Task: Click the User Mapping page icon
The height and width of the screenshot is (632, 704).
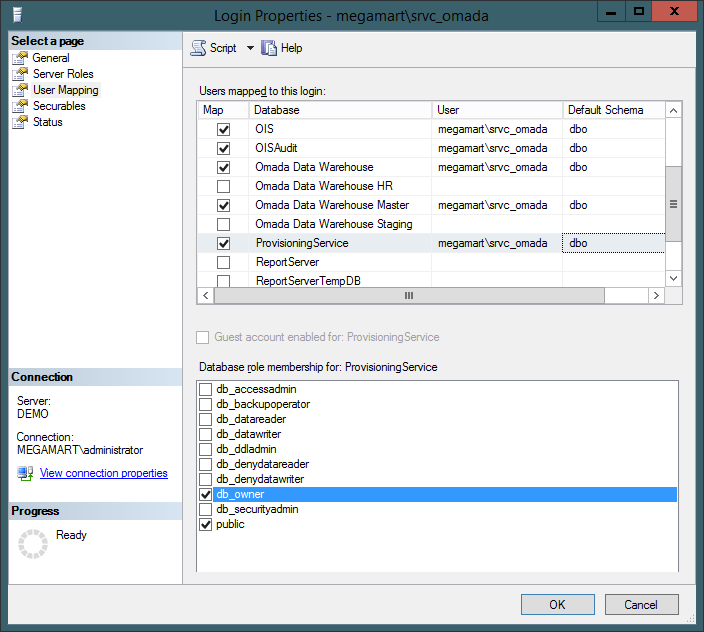Action: [20, 90]
